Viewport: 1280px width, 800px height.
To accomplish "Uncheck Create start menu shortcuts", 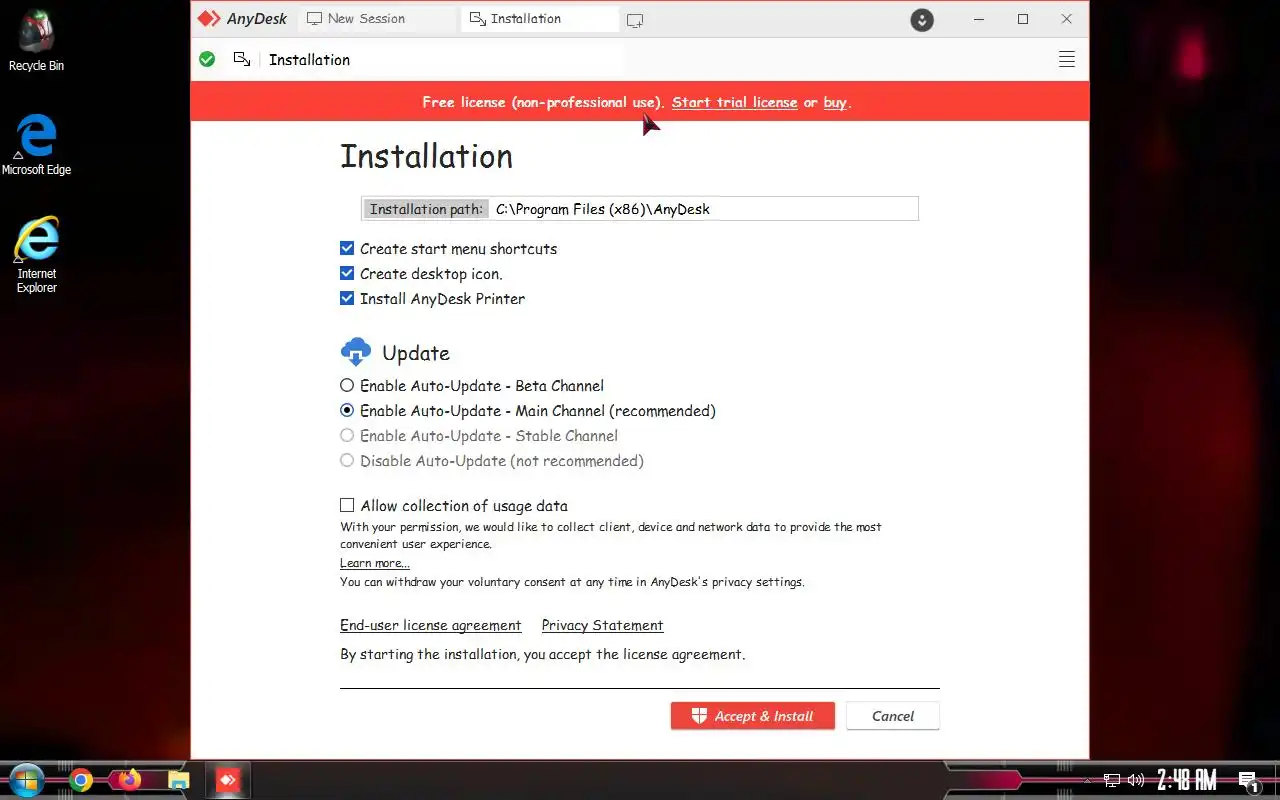I will coord(347,248).
